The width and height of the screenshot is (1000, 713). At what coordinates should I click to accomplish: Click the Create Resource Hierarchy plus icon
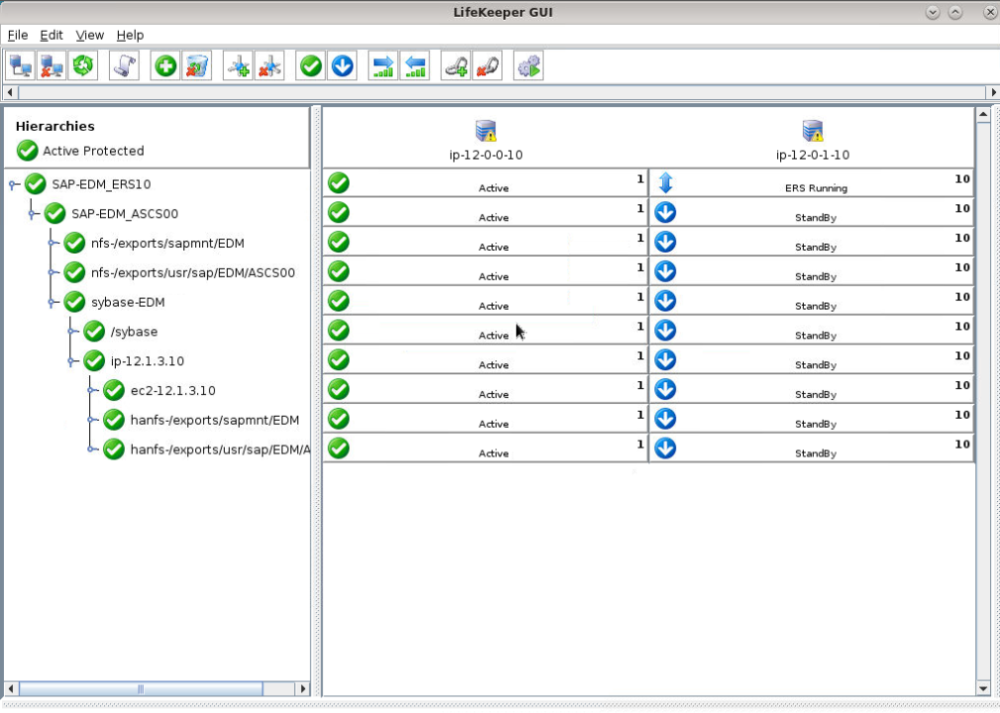(166, 66)
